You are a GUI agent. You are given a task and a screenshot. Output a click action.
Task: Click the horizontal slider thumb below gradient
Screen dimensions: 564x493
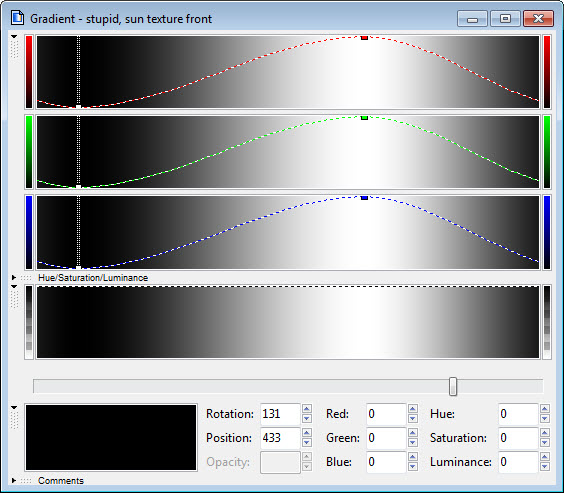453,387
